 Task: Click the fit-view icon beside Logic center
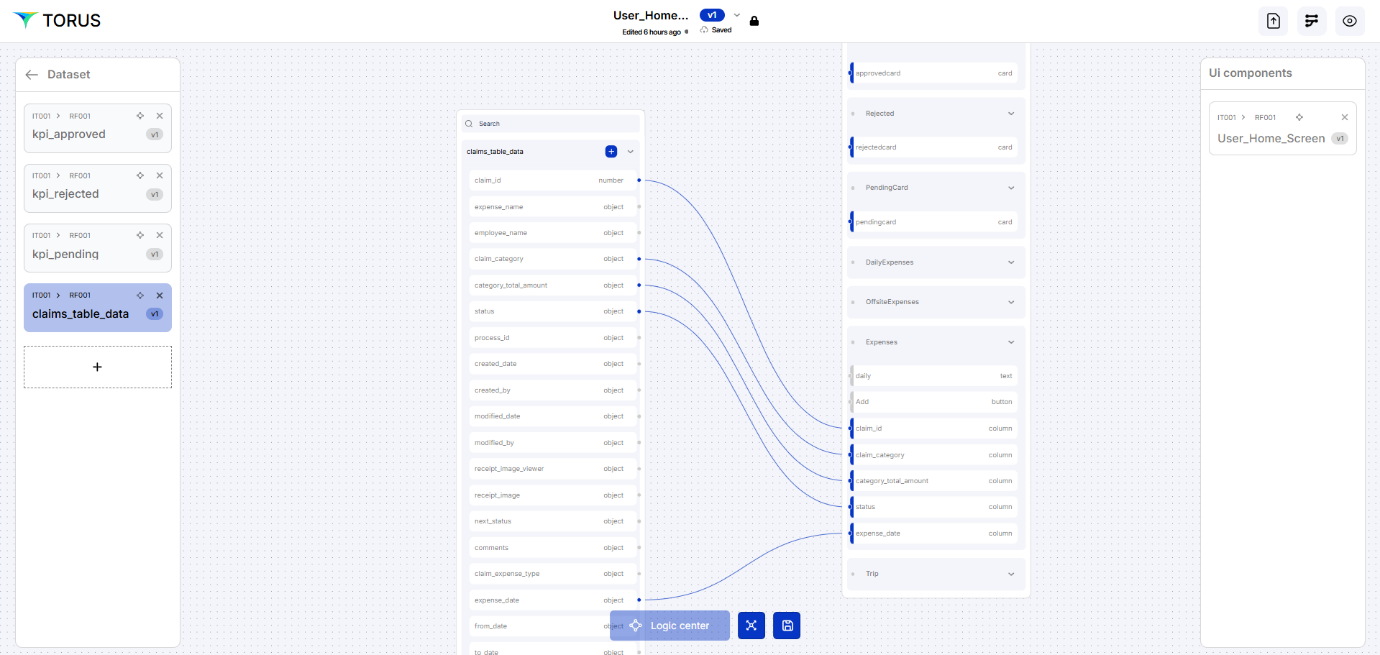[751, 626]
